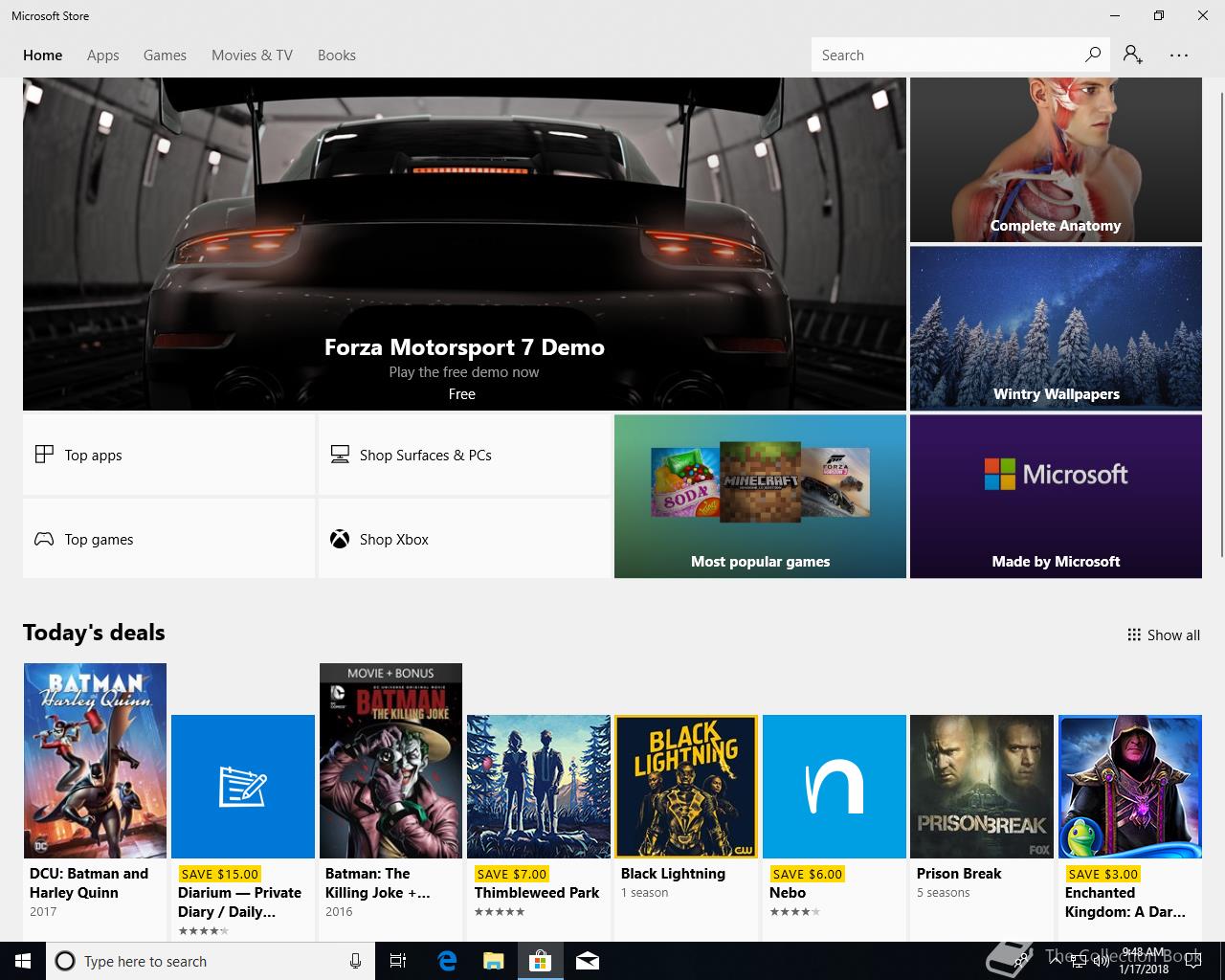
Task: Click the Top games button
Action: pos(168,539)
